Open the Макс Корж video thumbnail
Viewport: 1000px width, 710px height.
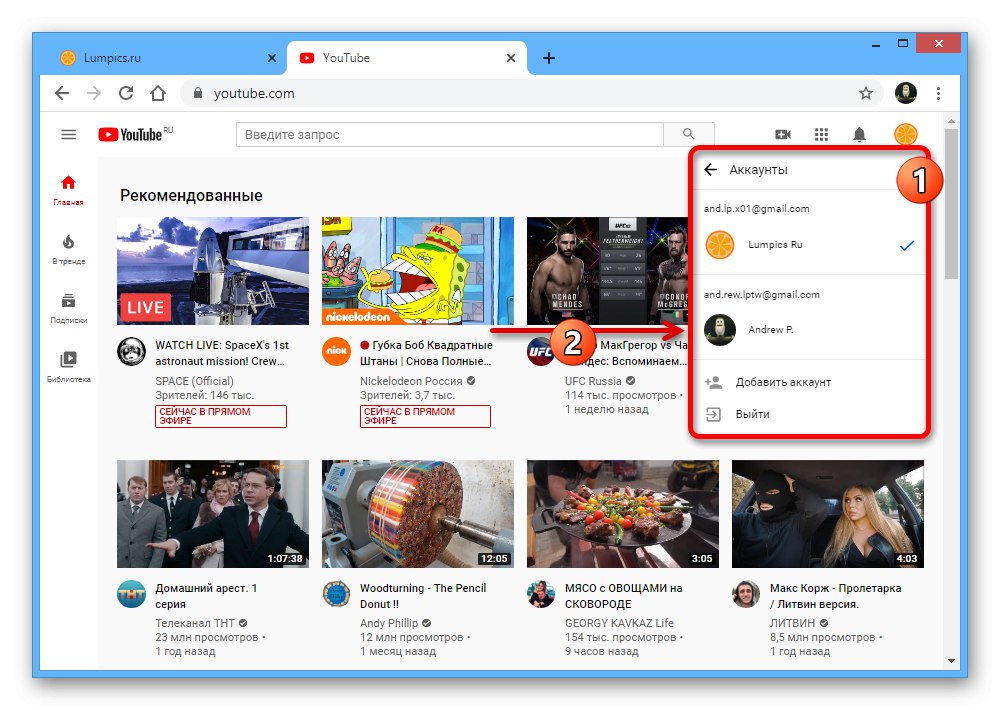click(828, 514)
